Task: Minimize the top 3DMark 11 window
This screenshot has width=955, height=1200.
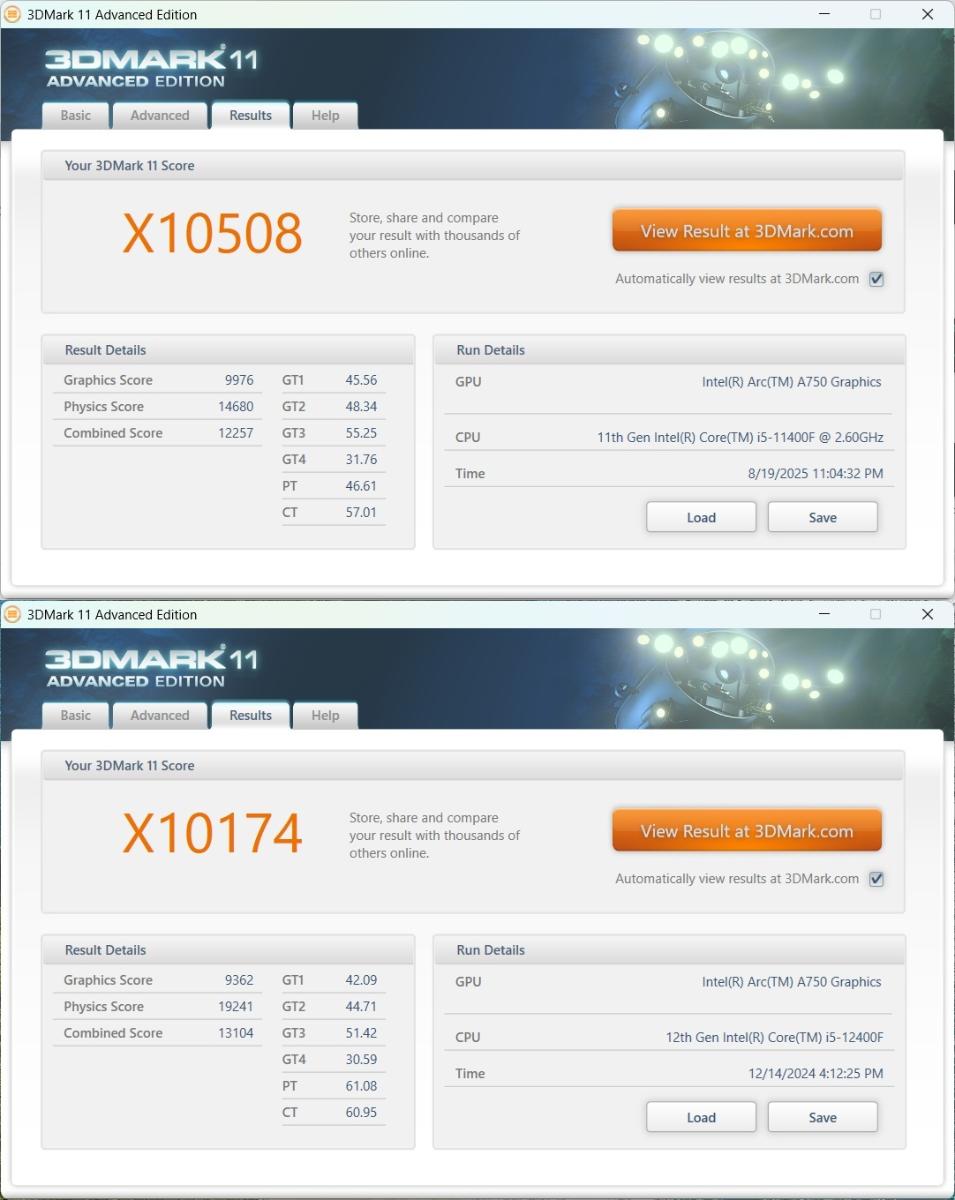Action: pyautogui.click(x=824, y=14)
